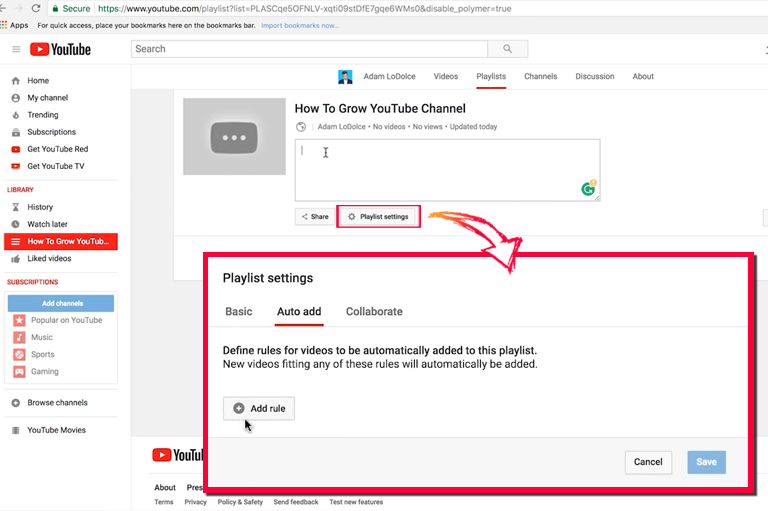The height and width of the screenshot is (511, 768).
Task: Open the Channels channel tab
Action: click(x=541, y=76)
